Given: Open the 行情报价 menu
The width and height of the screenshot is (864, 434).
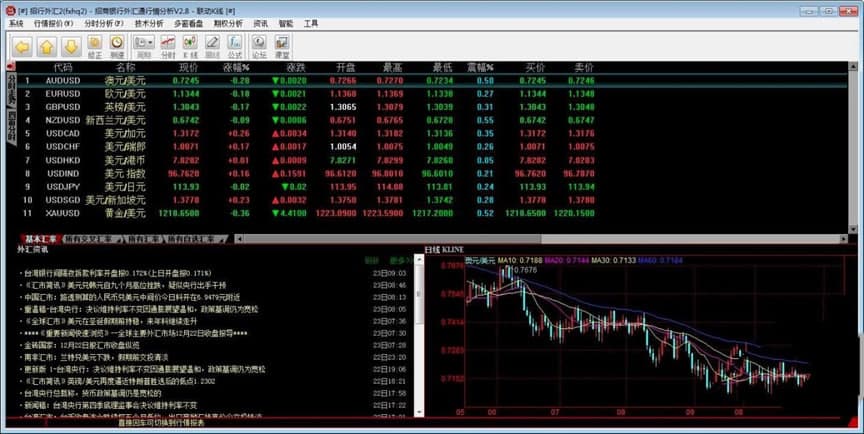Looking at the screenshot, I should click(53, 24).
